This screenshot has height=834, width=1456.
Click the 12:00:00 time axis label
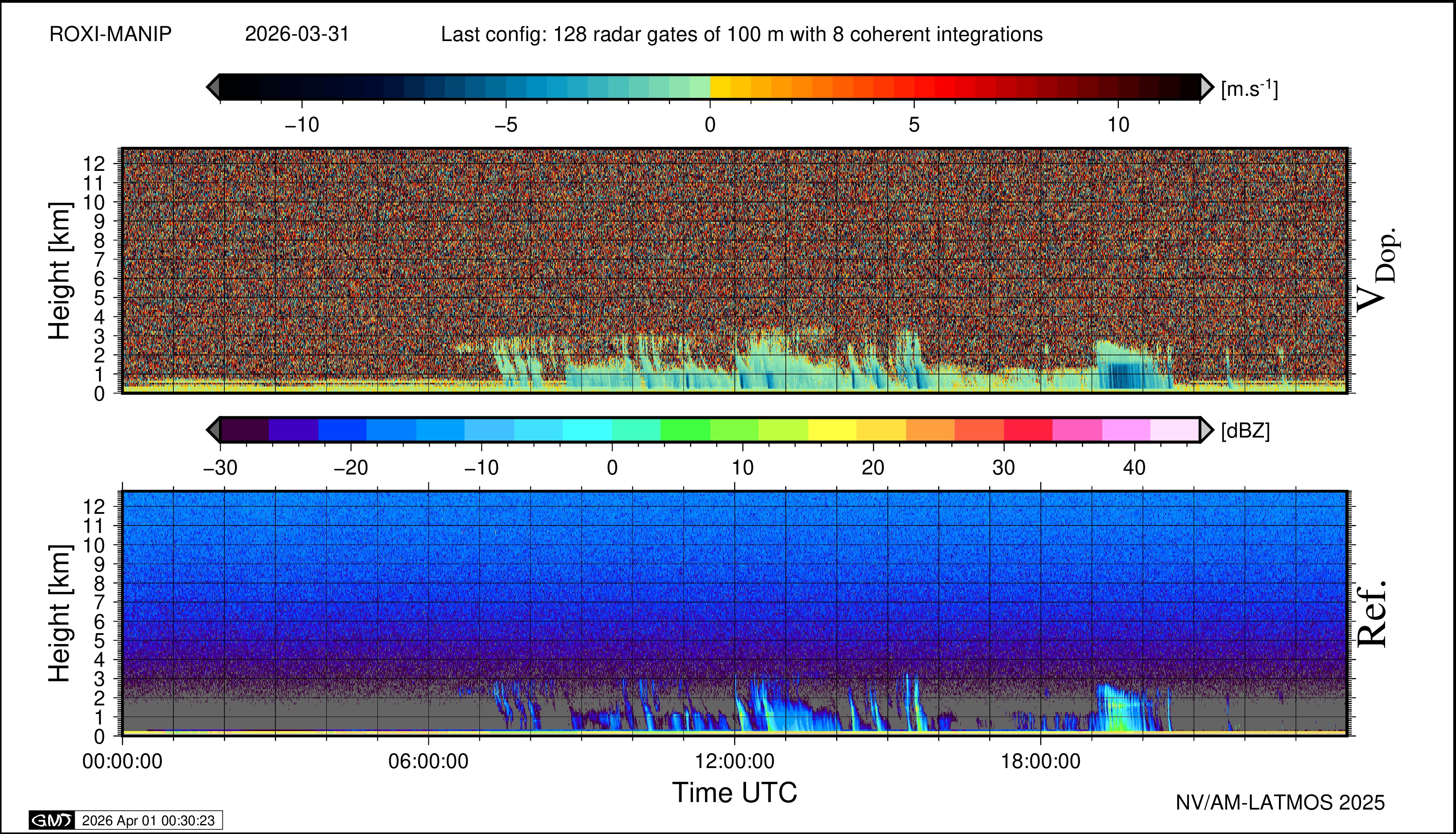734,761
